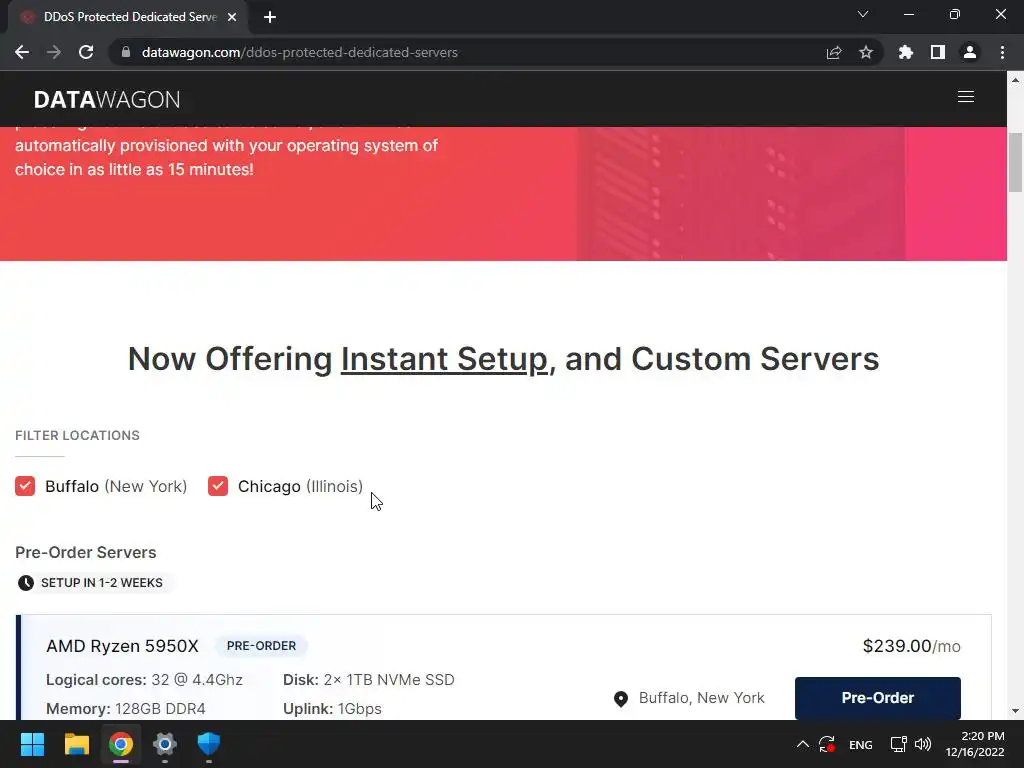Open the volume speaker tray icon

point(923,744)
